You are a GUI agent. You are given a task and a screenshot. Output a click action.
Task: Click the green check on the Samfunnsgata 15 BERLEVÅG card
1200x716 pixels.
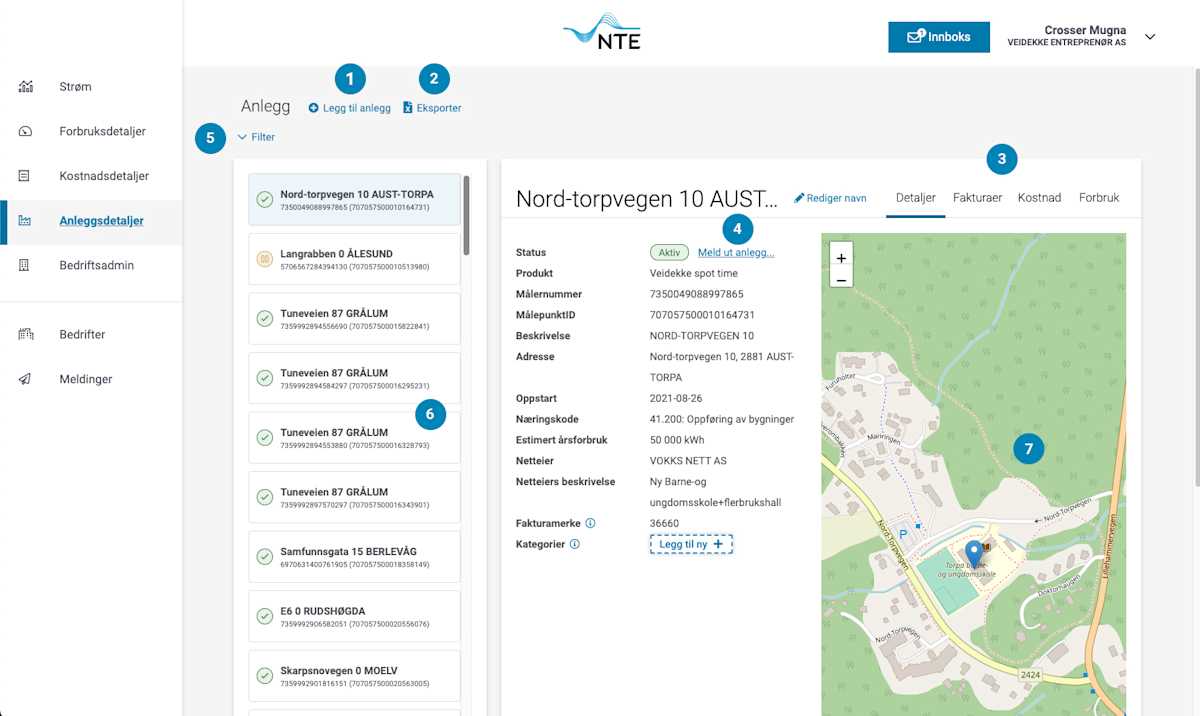coord(265,557)
